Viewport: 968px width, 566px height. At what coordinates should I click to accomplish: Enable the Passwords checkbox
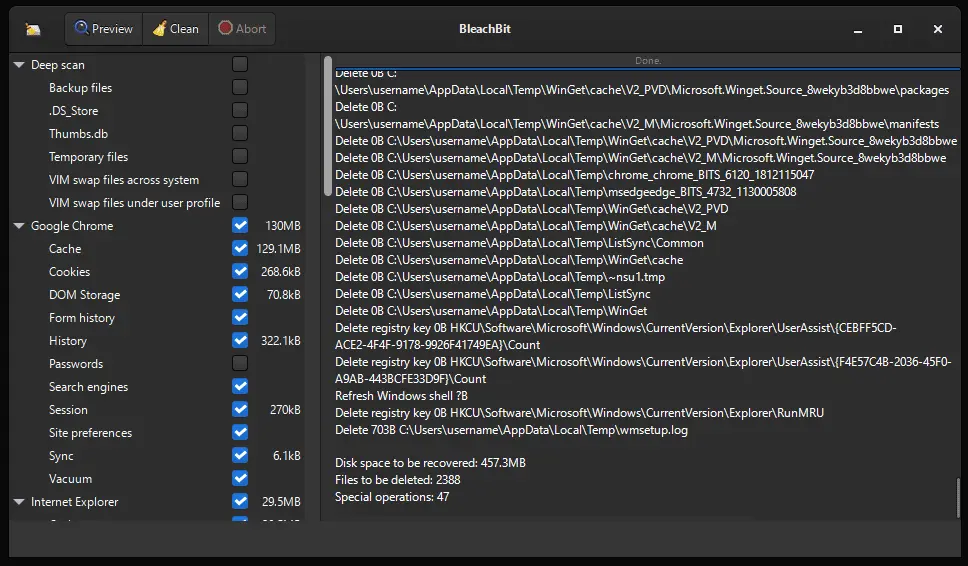pyautogui.click(x=240, y=363)
